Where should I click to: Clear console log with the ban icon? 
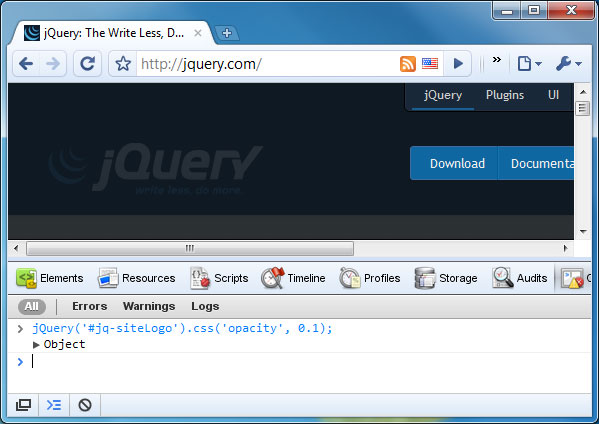tap(85, 405)
